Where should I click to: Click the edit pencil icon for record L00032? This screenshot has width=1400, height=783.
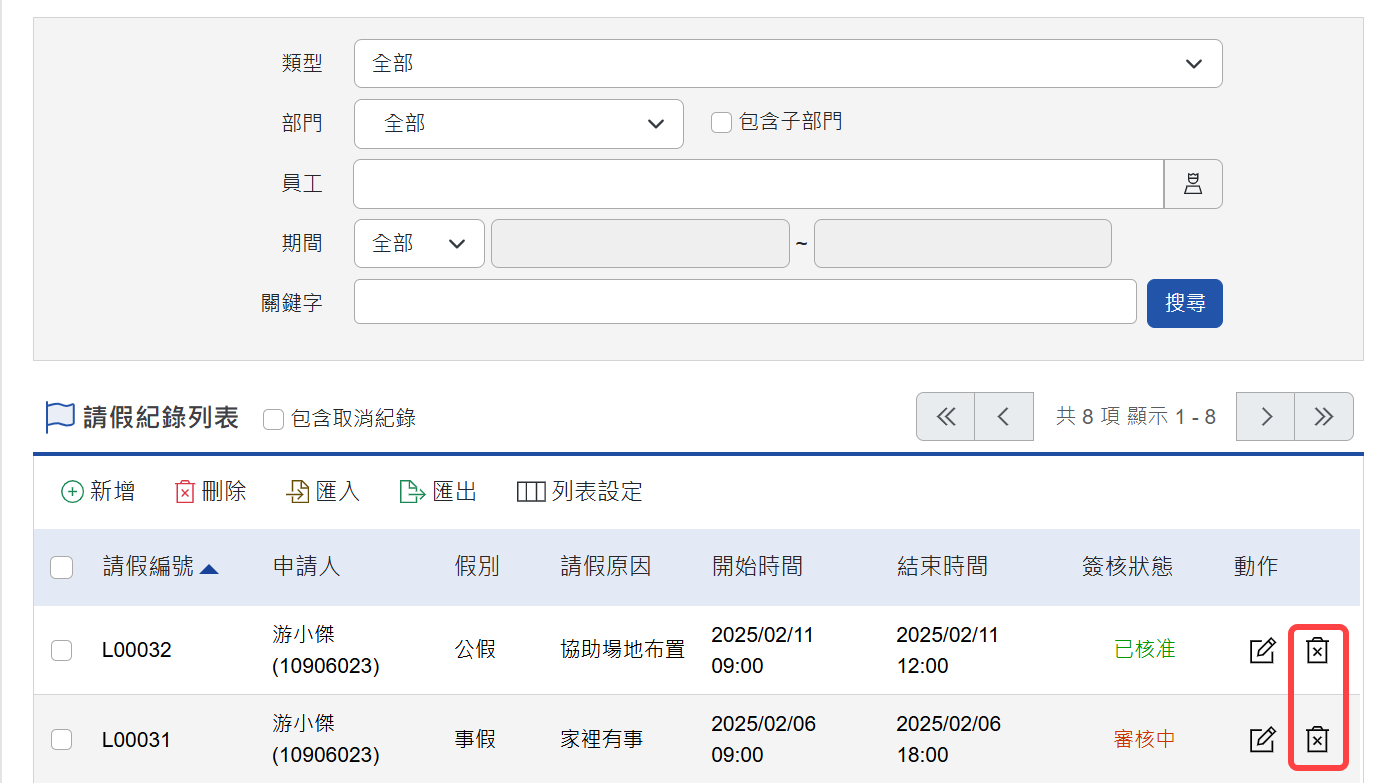click(x=1262, y=650)
